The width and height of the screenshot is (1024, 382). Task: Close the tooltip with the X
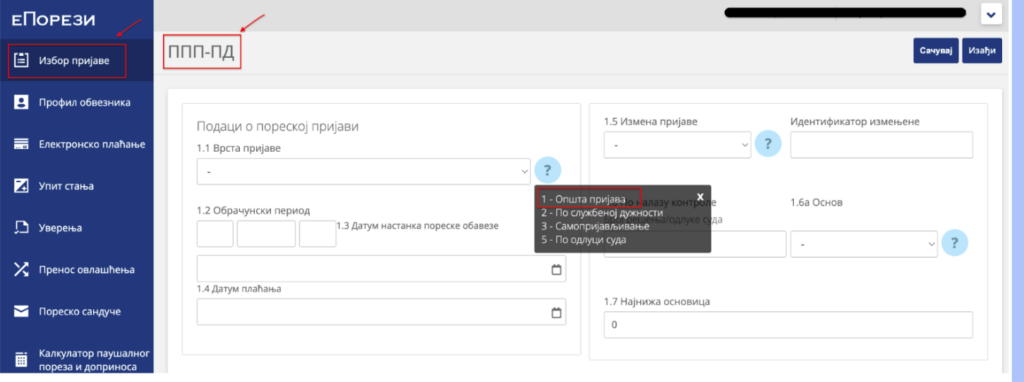(699, 197)
